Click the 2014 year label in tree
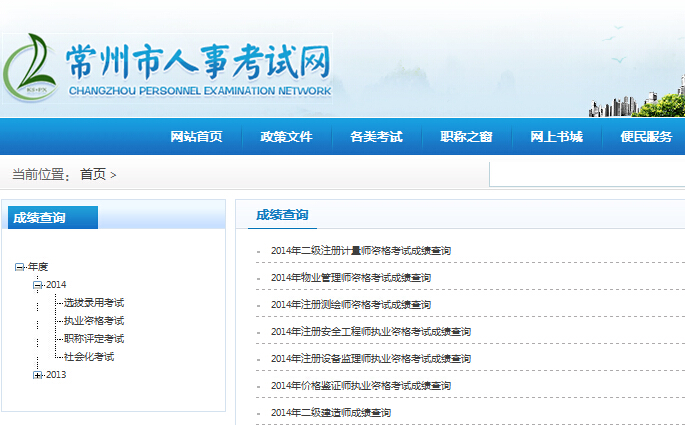This screenshot has height=425, width=685. pos(56,285)
